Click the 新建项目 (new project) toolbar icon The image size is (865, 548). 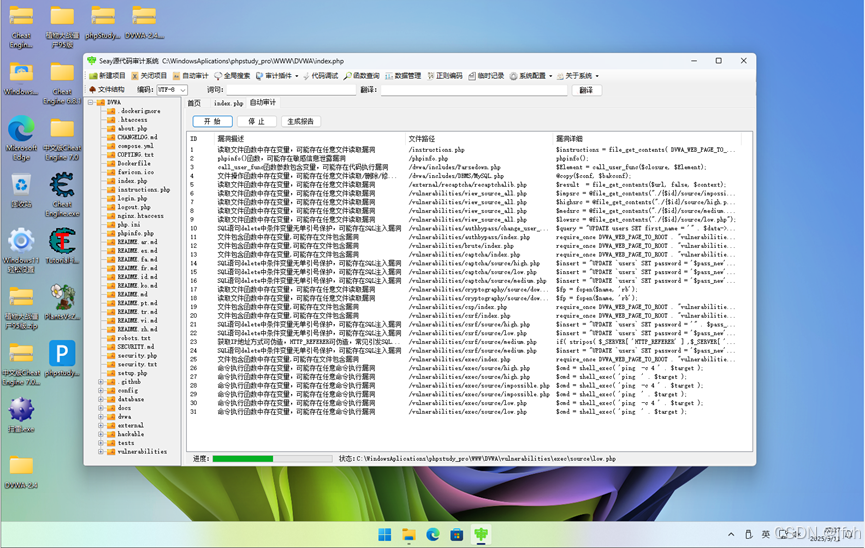click(x=93, y=76)
